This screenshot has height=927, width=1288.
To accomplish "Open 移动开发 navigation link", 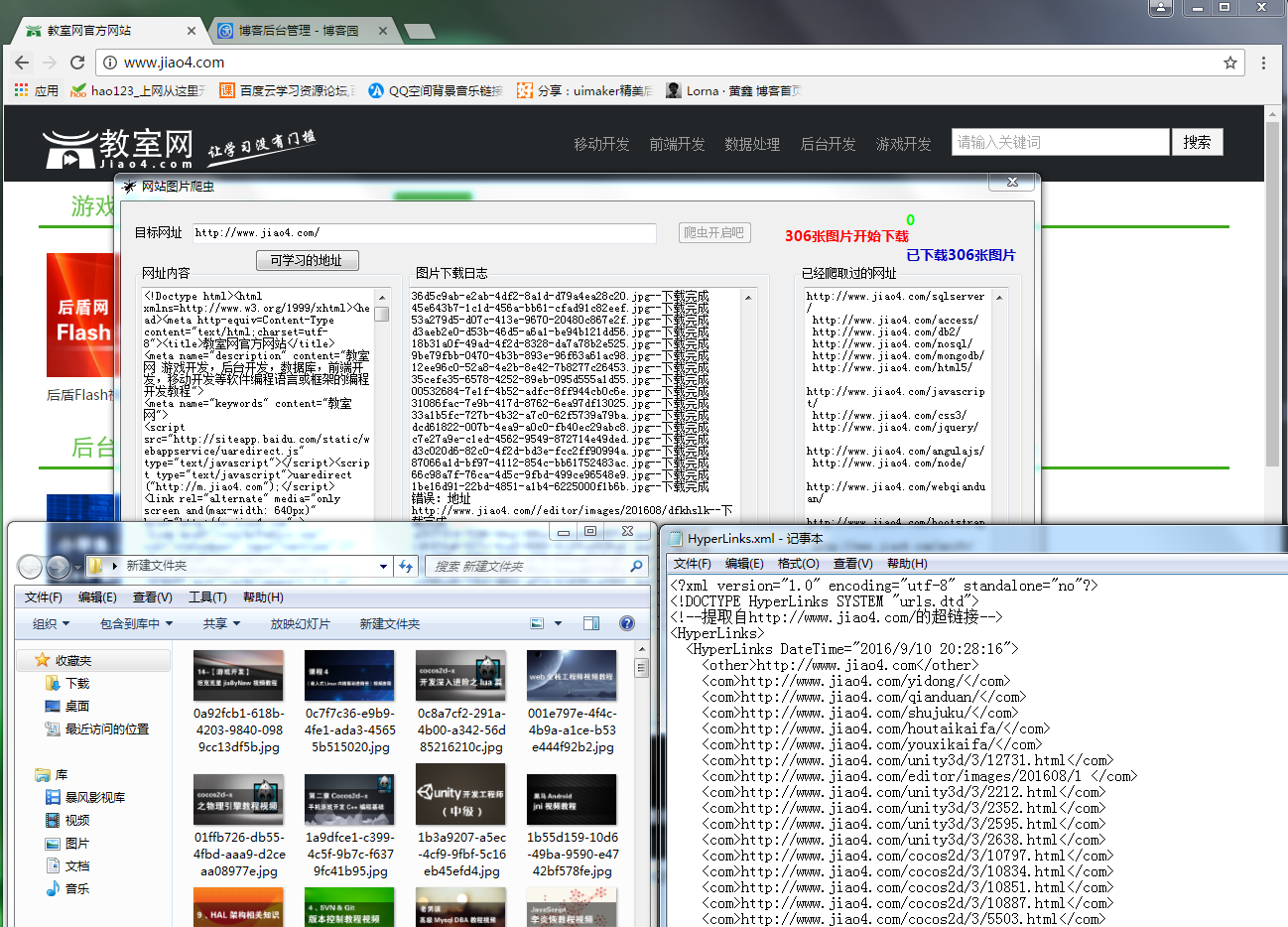I will 601,144.
